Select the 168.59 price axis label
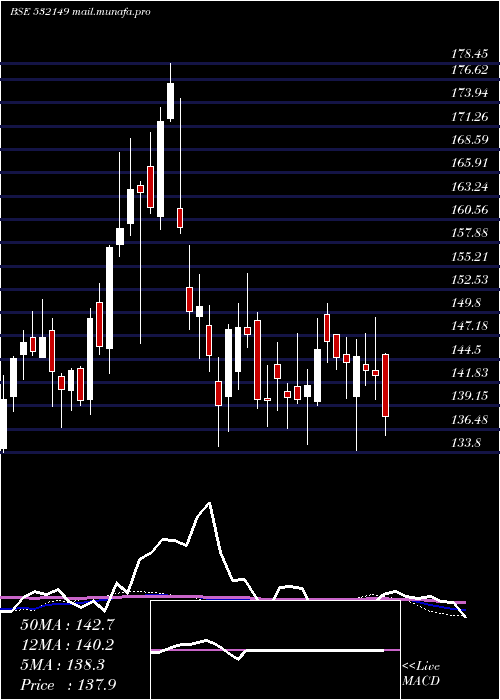 click(469, 140)
